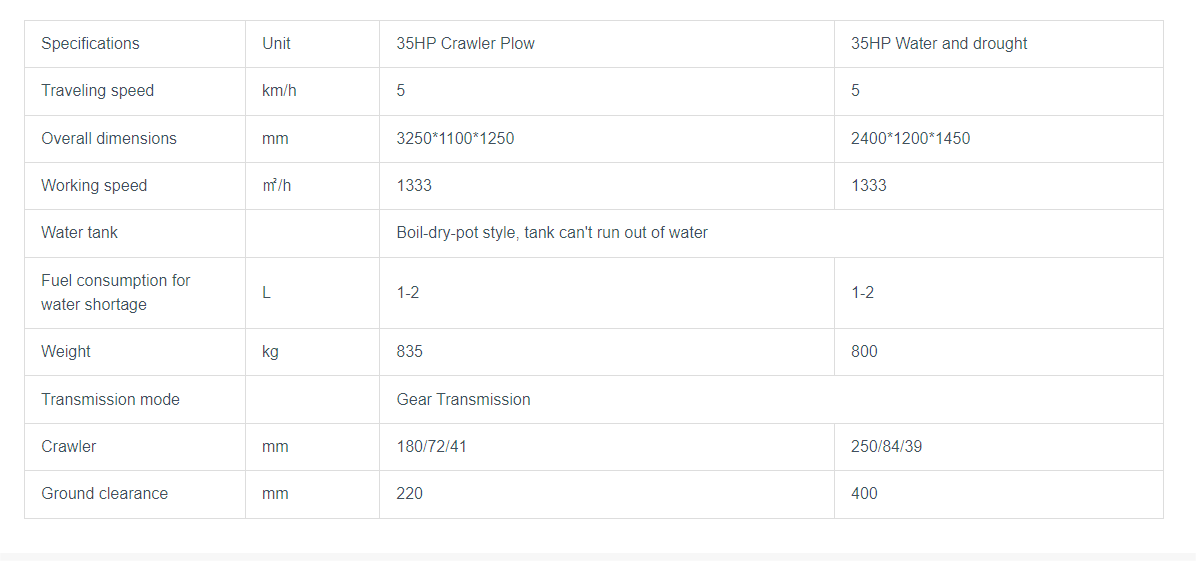Image resolution: width=1196 pixels, height=561 pixels.
Task: Click the kg unit cell
Action: point(270,352)
